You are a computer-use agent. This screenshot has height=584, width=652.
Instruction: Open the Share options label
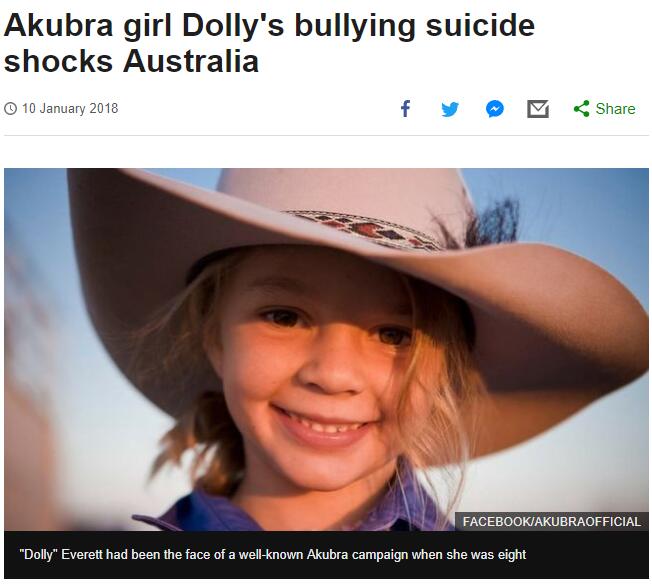point(615,109)
